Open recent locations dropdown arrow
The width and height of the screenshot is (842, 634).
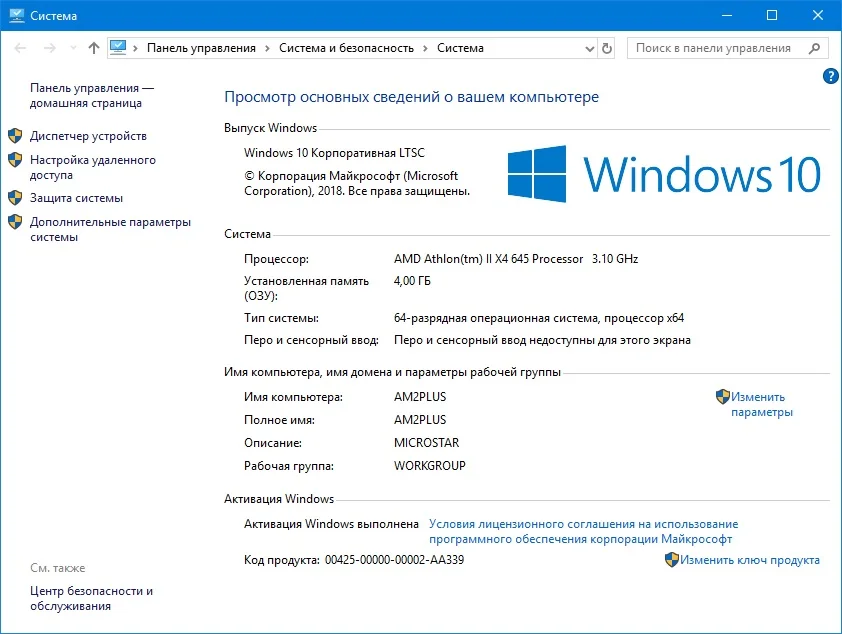click(73, 48)
